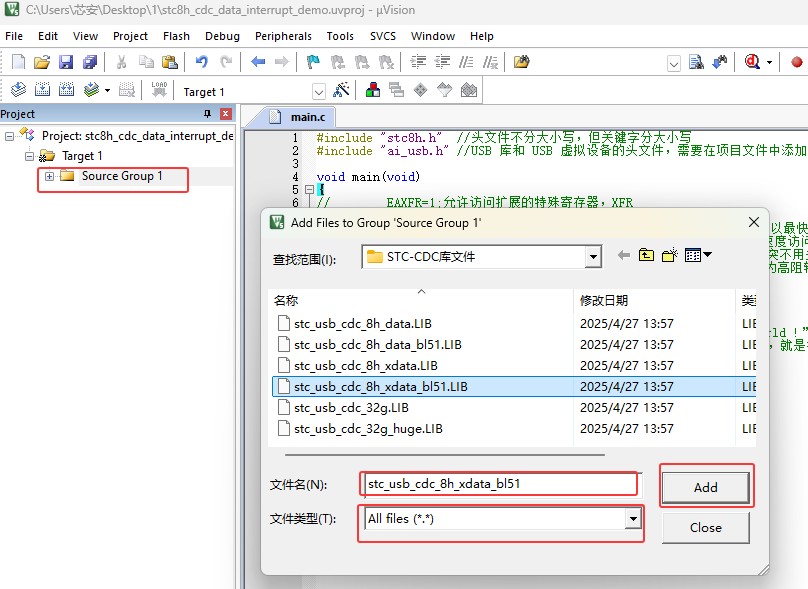Image resolution: width=808 pixels, height=589 pixels.
Task: Open view menu icon in dialog
Action: pos(698,255)
